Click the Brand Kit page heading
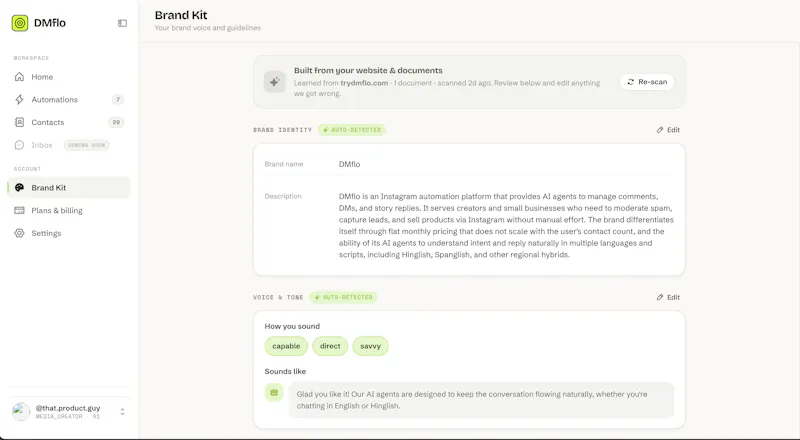Image resolution: width=800 pixels, height=440 pixels. pos(181,15)
